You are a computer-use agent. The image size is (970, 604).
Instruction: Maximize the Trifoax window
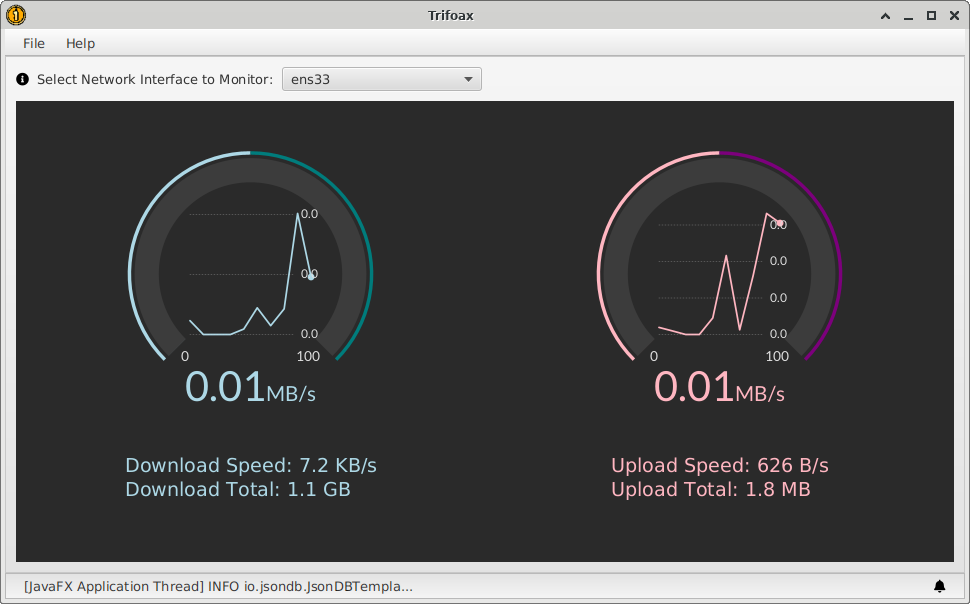(931, 15)
